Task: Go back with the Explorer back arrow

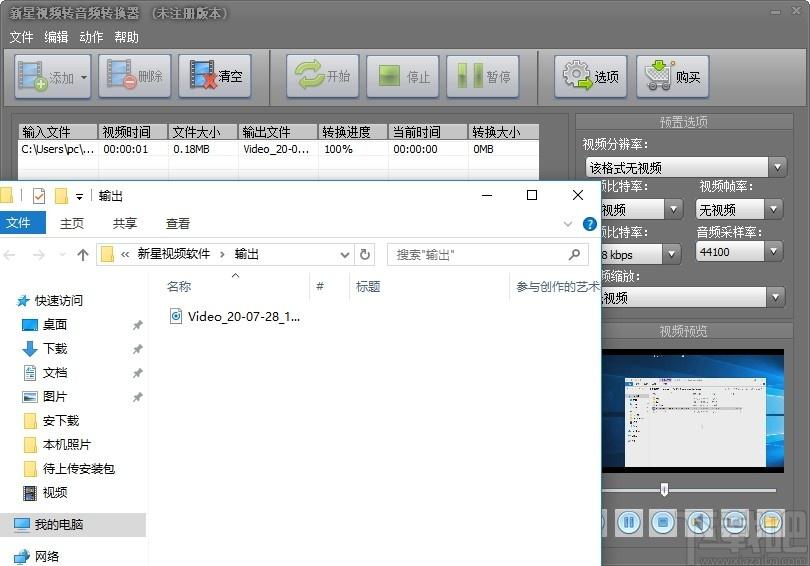Action: coord(9,255)
